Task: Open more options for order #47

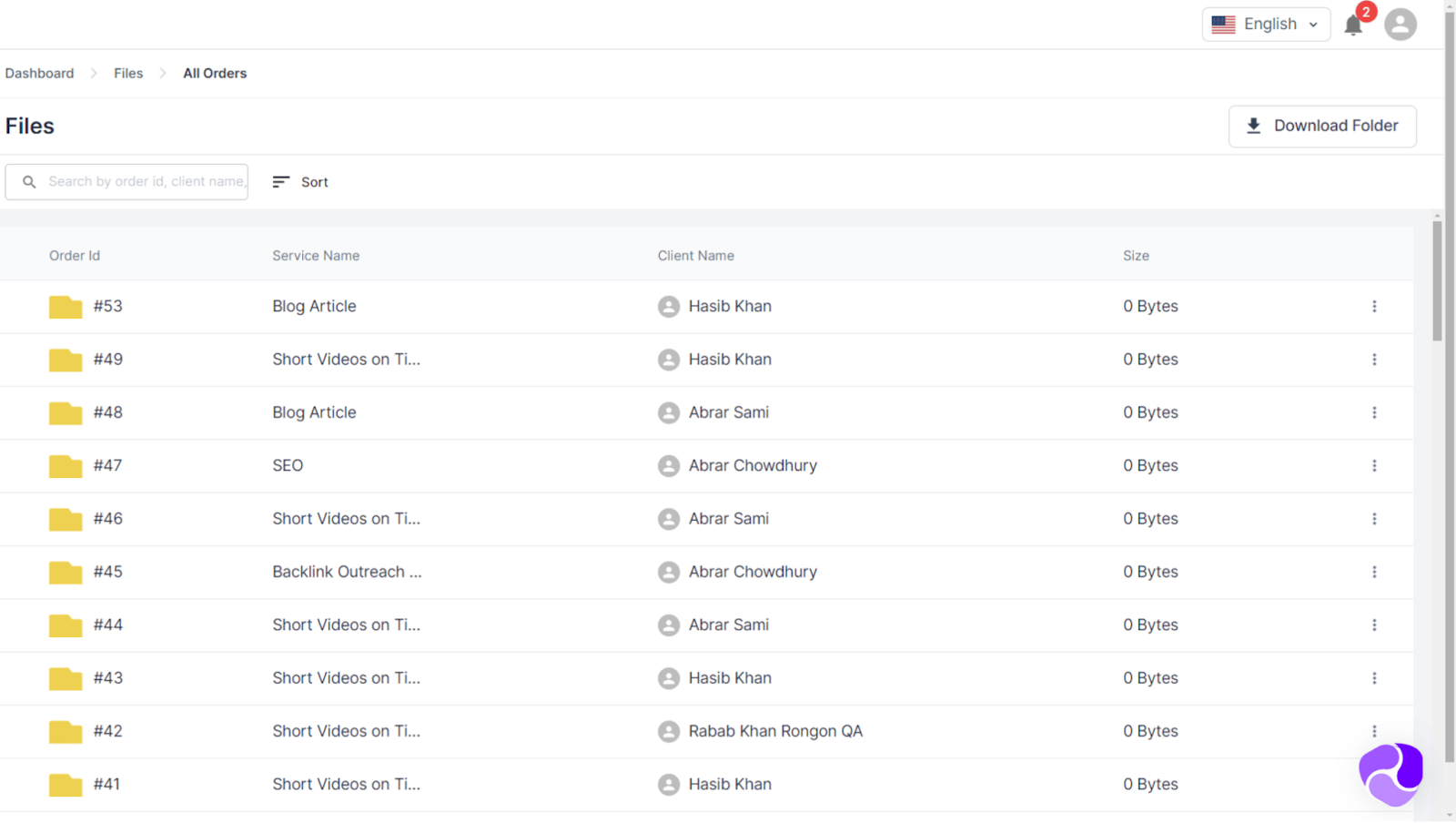Action: (1374, 466)
